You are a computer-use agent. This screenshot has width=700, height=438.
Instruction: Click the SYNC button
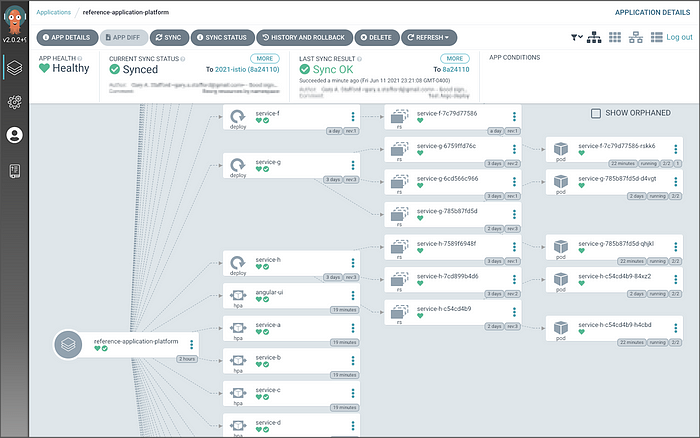169,38
